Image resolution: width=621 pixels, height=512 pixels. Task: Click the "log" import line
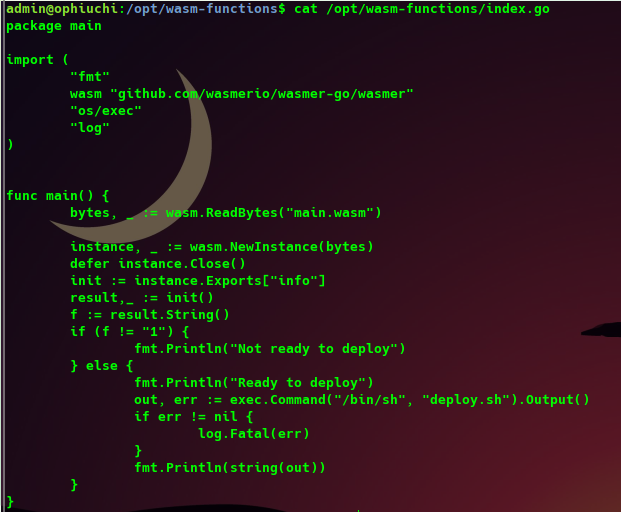(x=90, y=128)
